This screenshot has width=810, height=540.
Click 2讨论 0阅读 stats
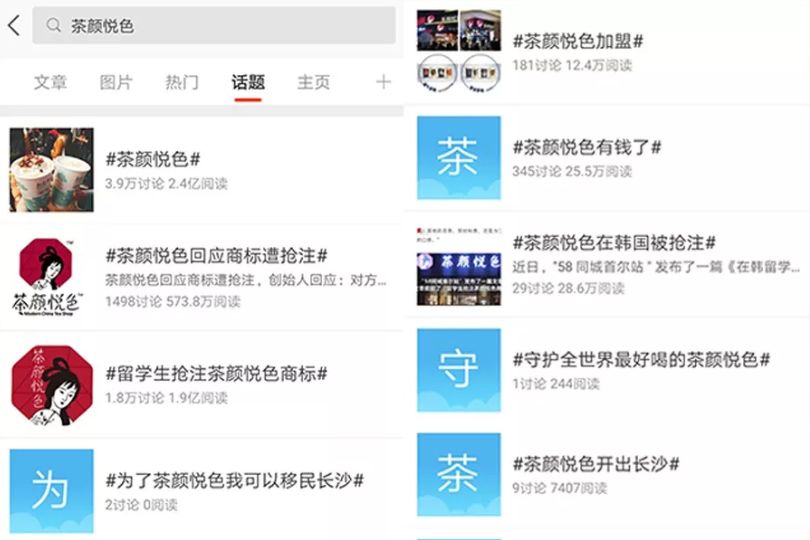[141, 505]
